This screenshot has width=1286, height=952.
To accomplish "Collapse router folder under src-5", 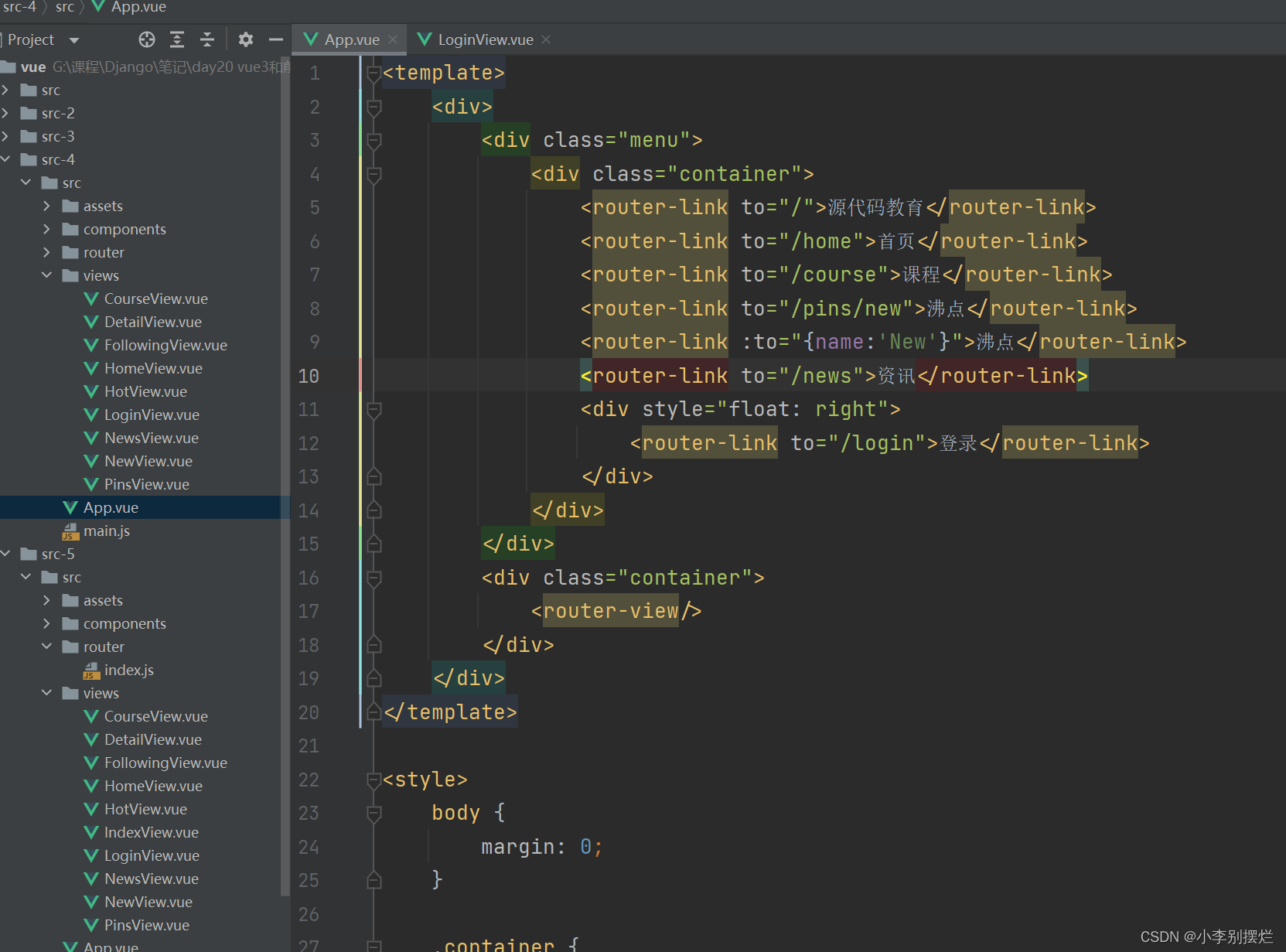I will click(x=46, y=647).
